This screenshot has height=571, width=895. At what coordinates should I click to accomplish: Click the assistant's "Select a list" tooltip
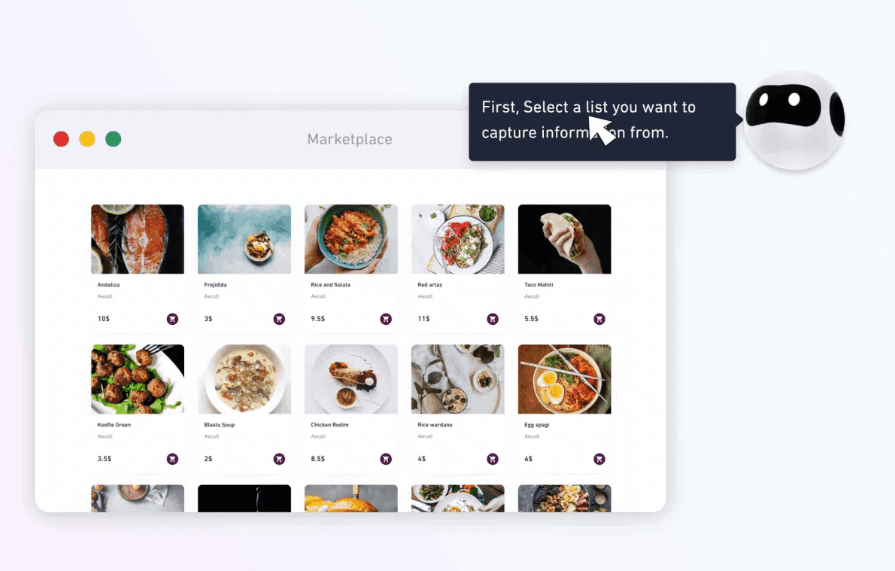(x=602, y=122)
